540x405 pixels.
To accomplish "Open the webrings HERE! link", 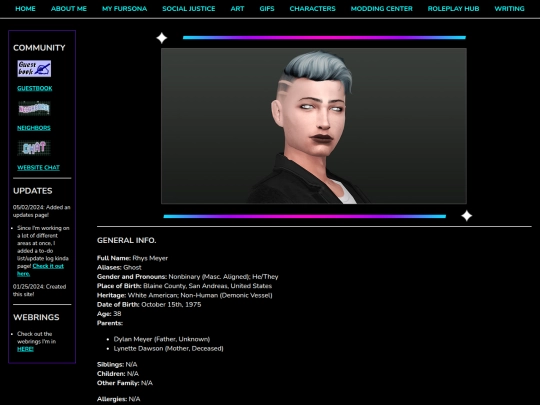I will pyautogui.click(x=25, y=349).
